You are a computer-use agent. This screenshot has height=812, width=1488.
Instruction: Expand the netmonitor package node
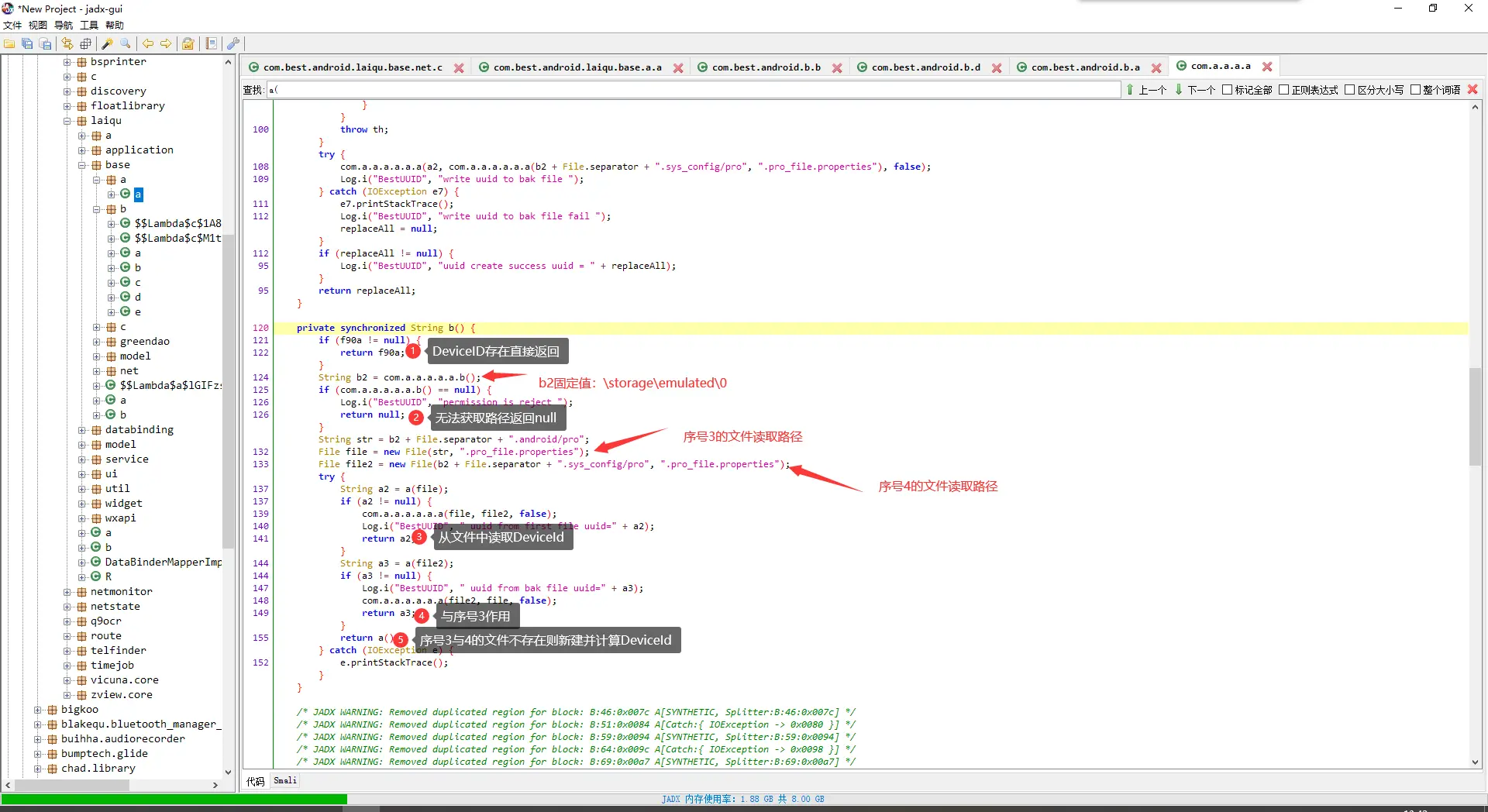tap(67, 592)
